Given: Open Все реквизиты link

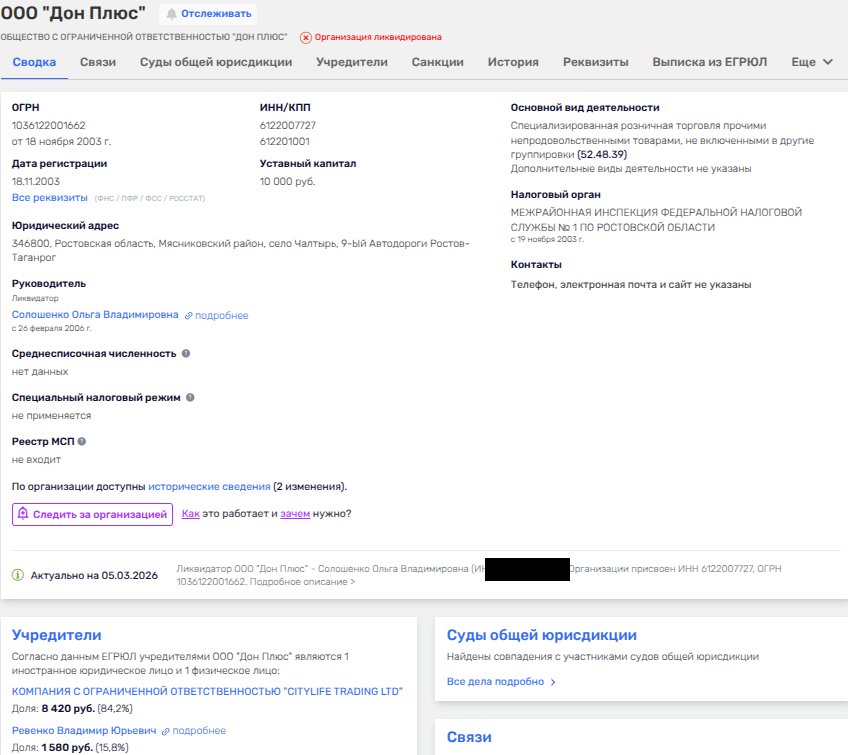Looking at the screenshot, I should tap(49, 198).
